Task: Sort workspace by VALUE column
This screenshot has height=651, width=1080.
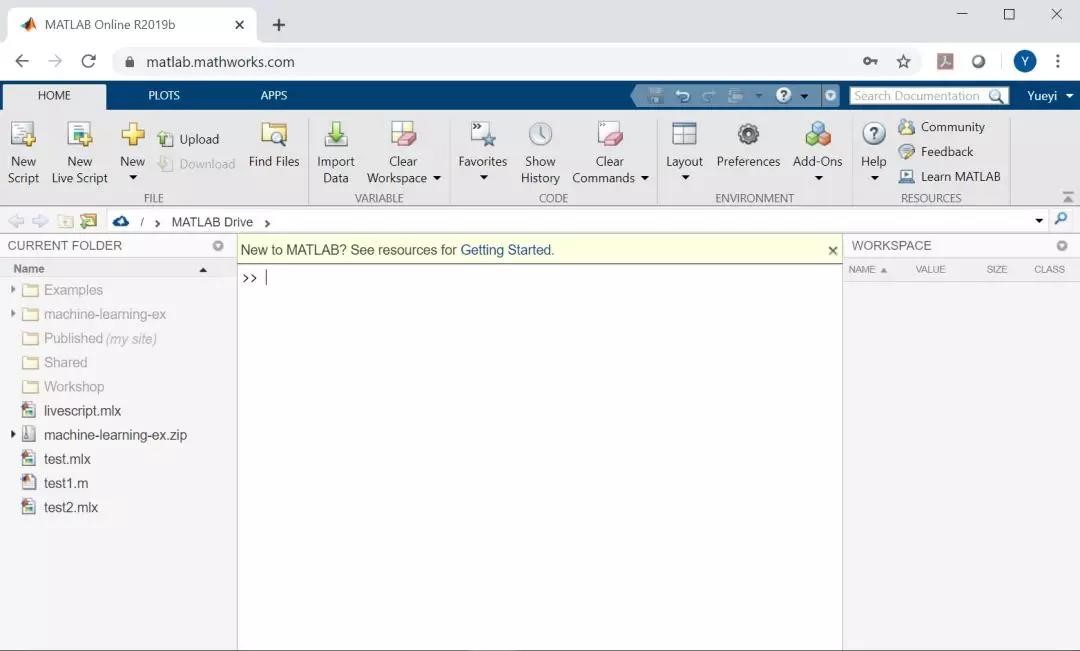Action: [x=930, y=269]
